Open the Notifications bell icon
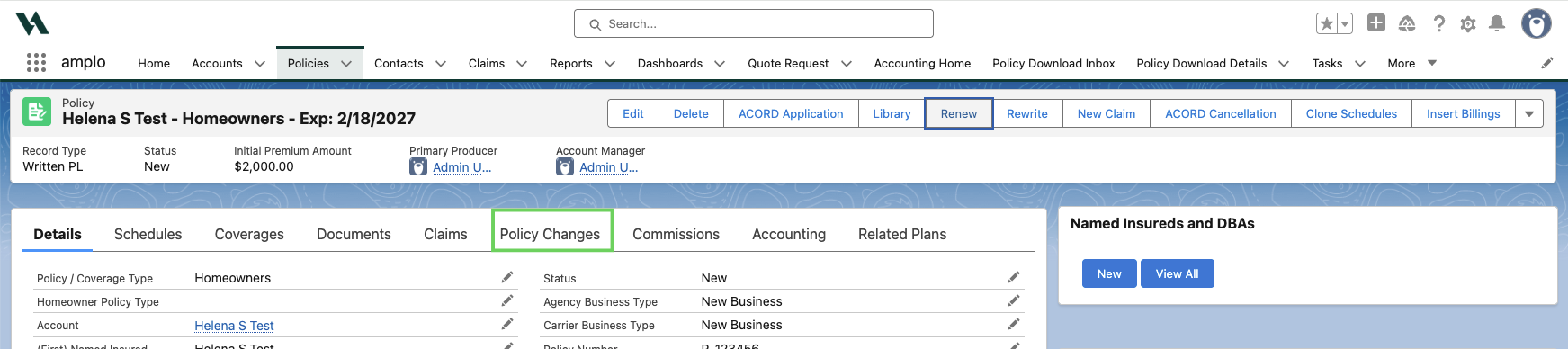 (1497, 24)
